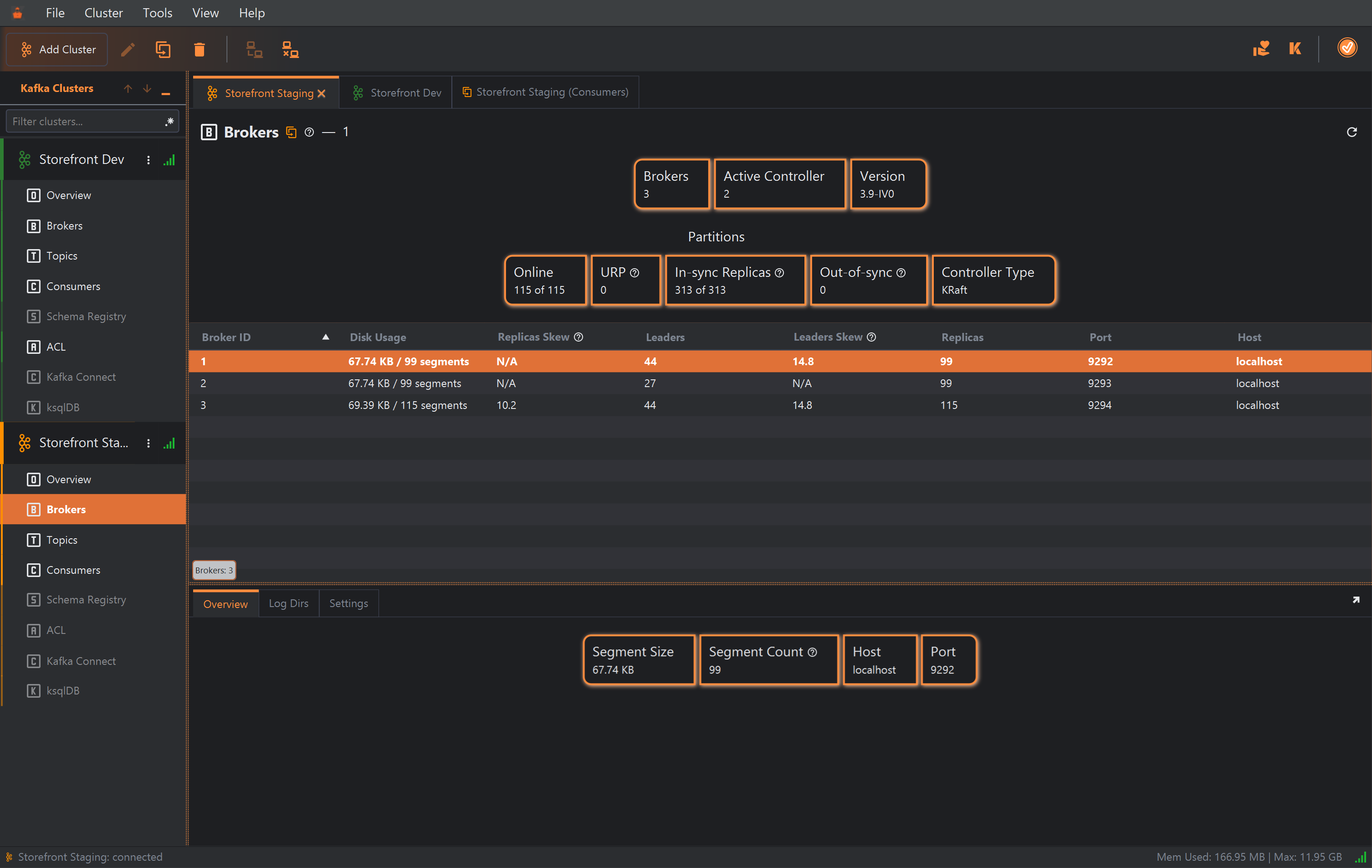1372x868 pixels.
Task: Toggle regex filter asterisk icon
Action: (x=169, y=121)
